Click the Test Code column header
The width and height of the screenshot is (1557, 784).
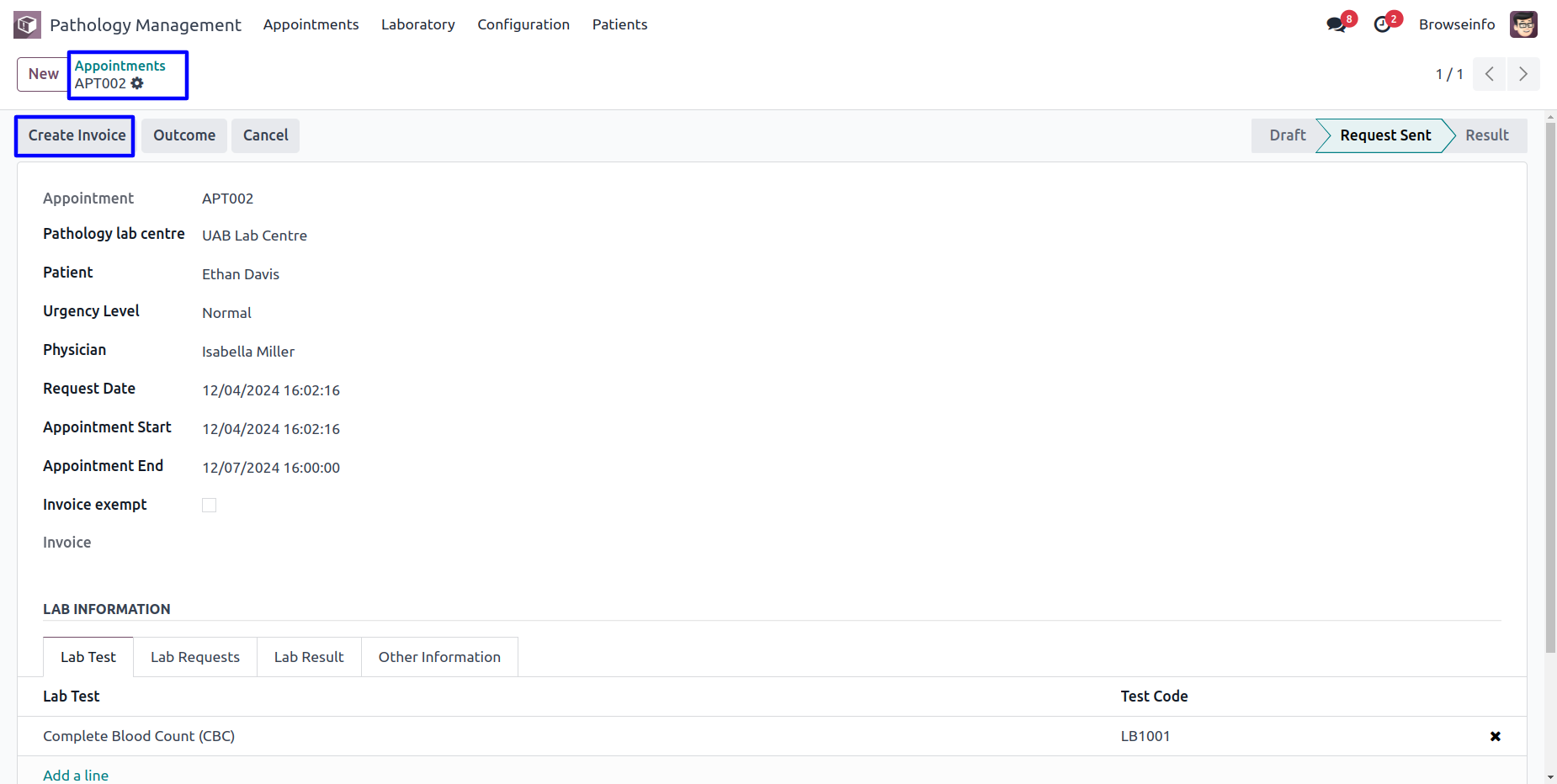point(1154,697)
